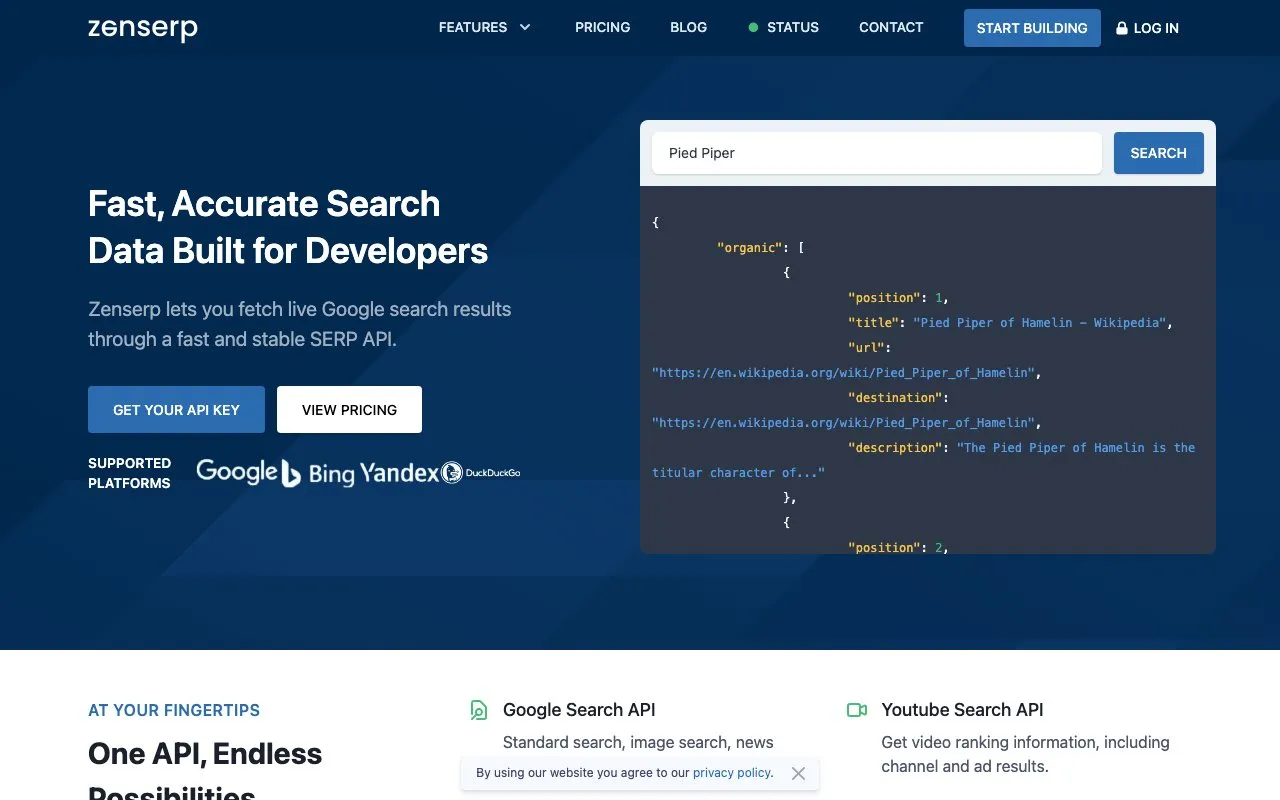
Task: Click the View Pricing button
Action: [349, 410]
